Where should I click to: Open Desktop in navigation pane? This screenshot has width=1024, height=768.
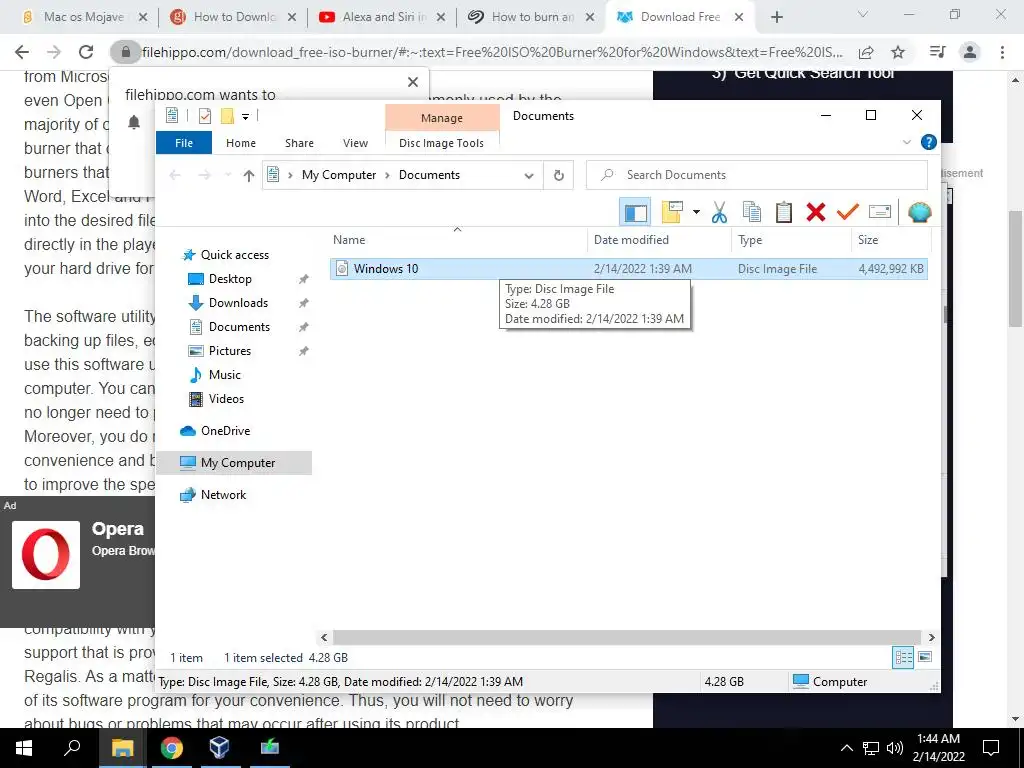(x=230, y=279)
